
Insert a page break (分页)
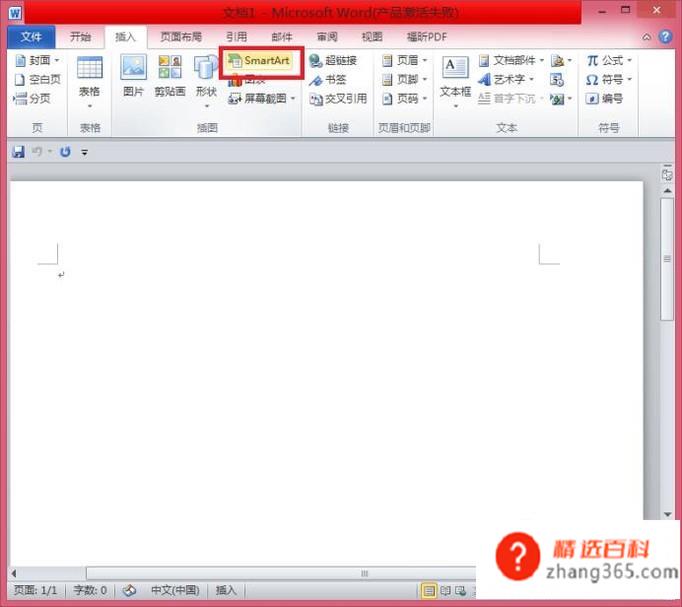pos(32,99)
